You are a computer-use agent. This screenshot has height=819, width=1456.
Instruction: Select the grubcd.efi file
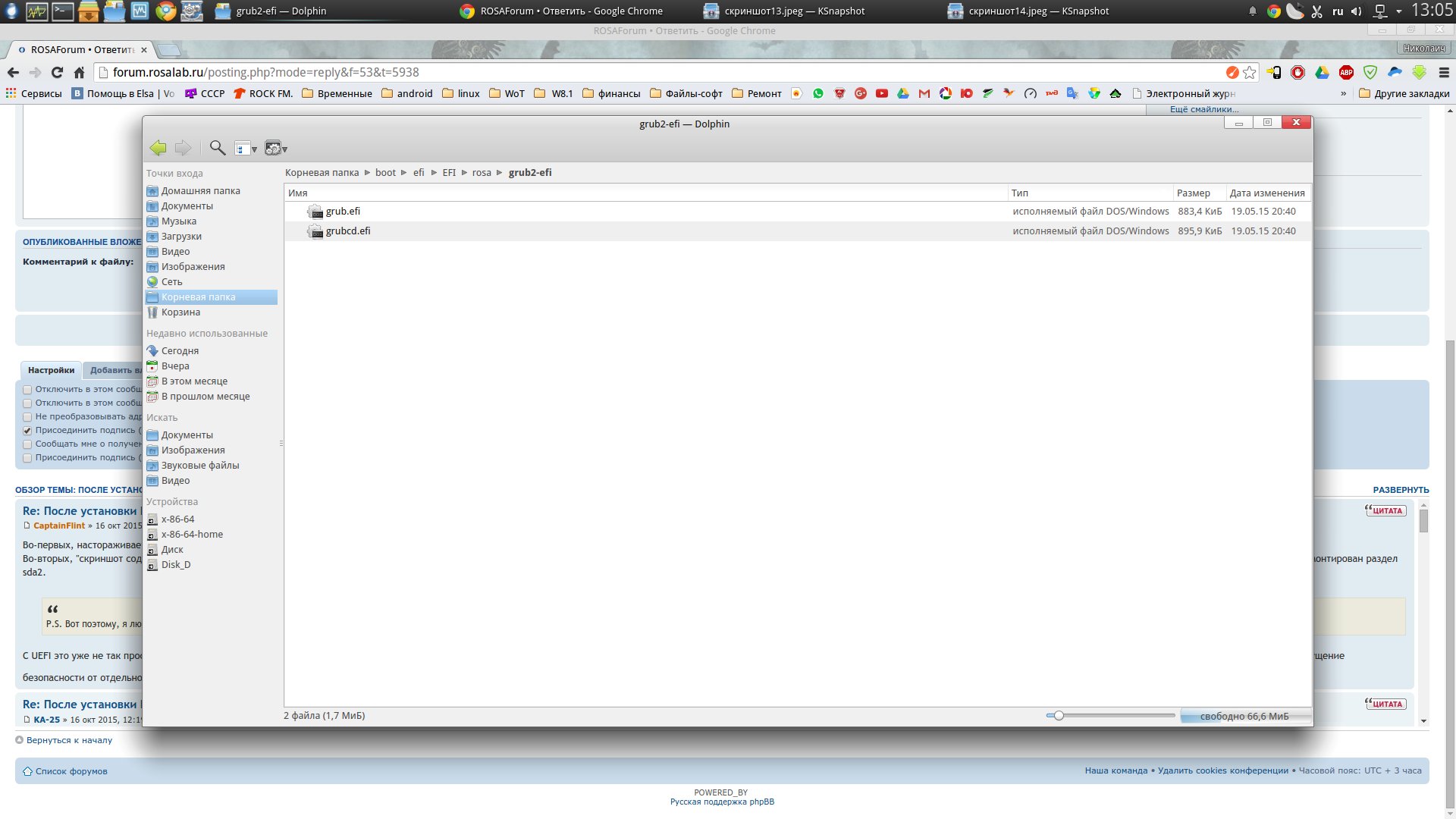(347, 231)
